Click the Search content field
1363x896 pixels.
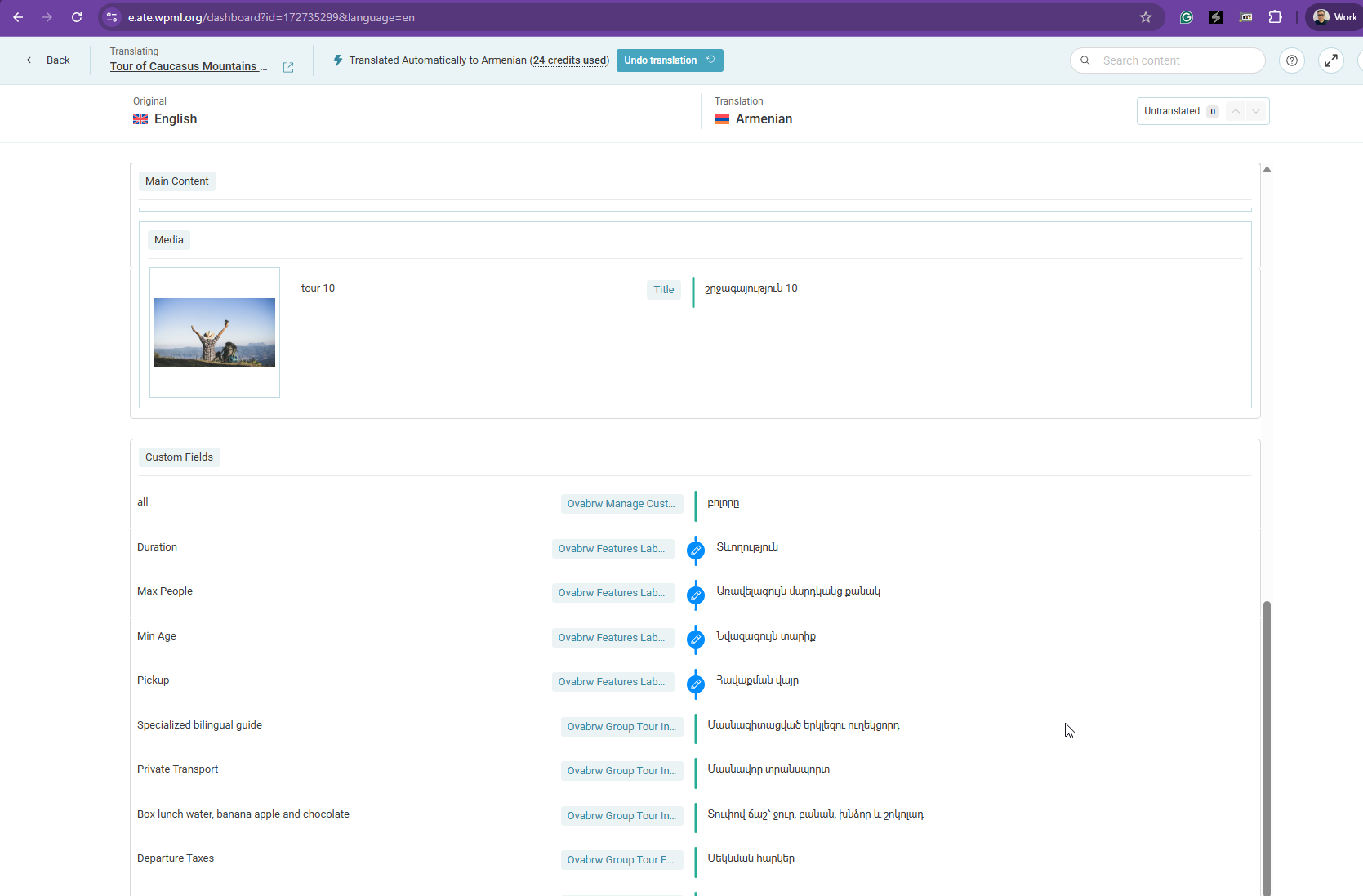pyautogui.click(x=1176, y=60)
